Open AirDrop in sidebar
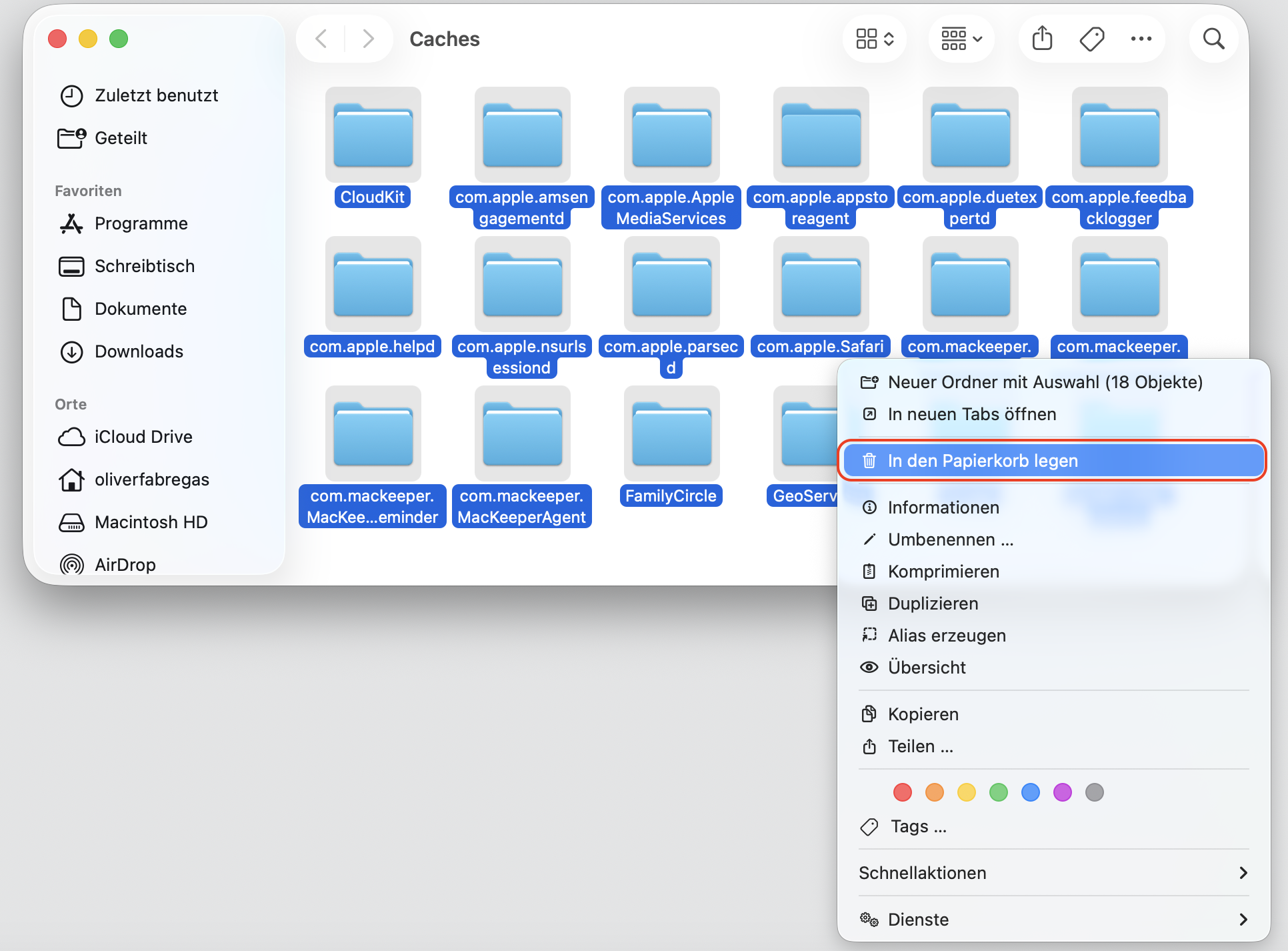The image size is (1288, 951). click(159, 564)
